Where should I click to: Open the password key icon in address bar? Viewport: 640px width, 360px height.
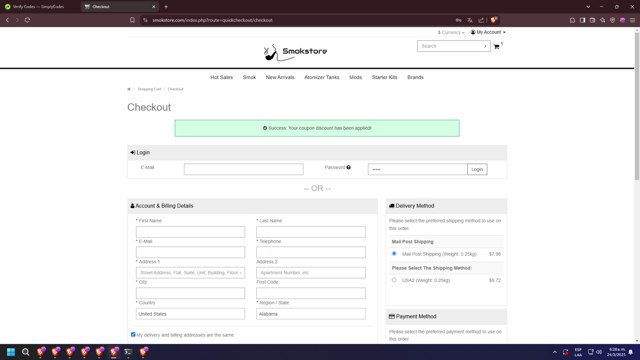pos(459,20)
